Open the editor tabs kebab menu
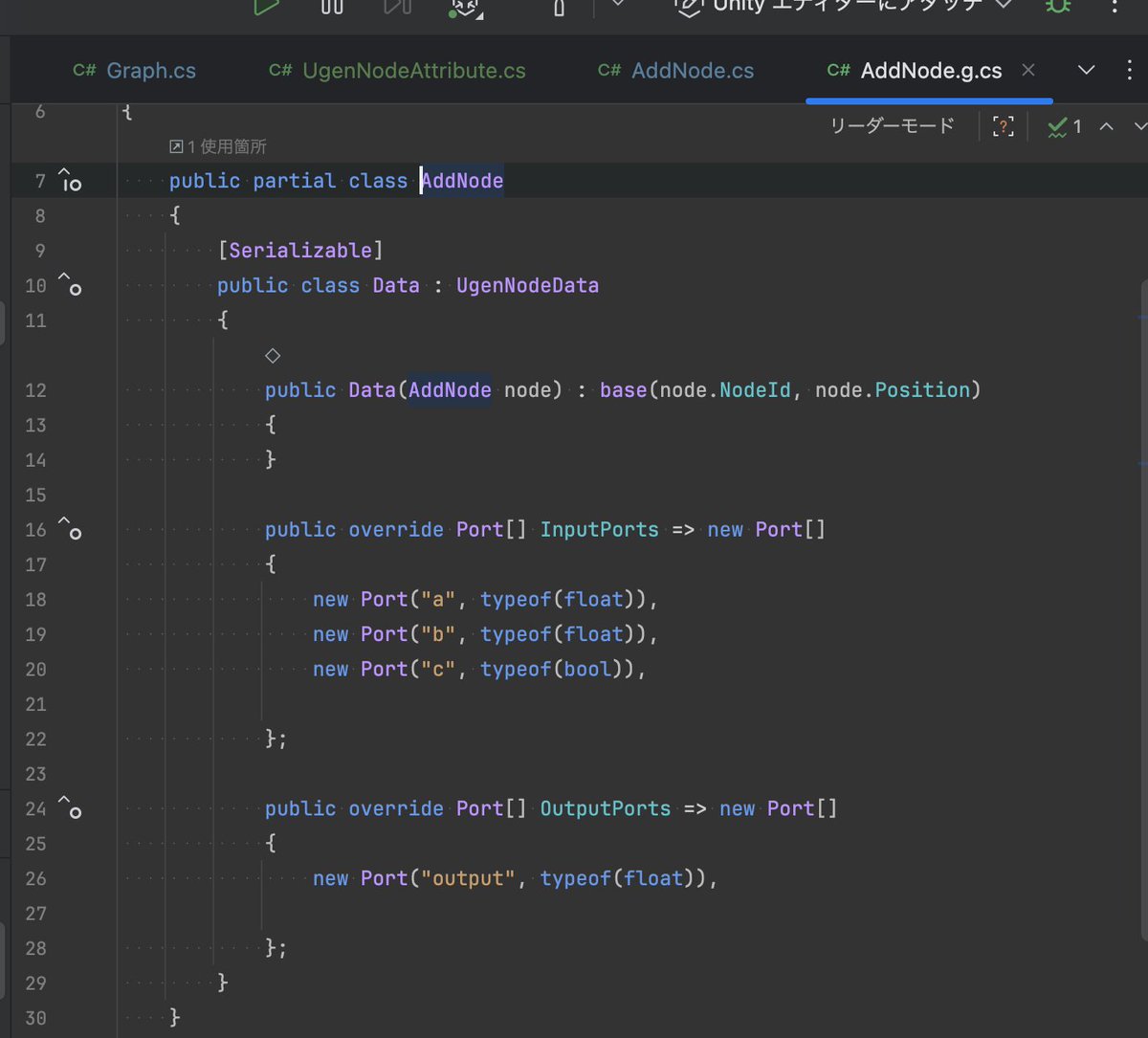1148x1038 pixels. click(1130, 70)
